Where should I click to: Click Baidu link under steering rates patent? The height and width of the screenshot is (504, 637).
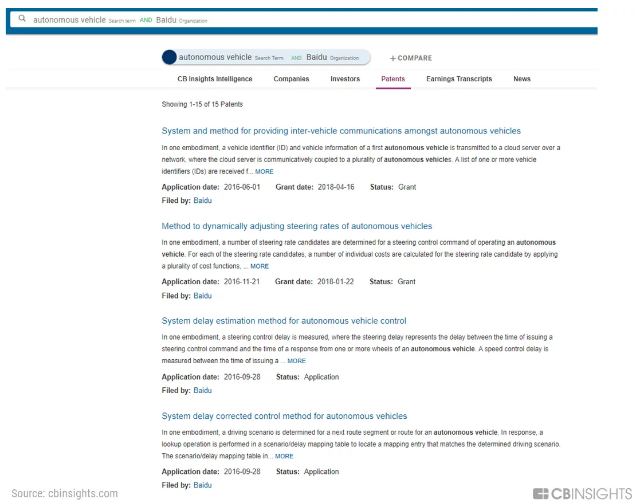(x=202, y=296)
